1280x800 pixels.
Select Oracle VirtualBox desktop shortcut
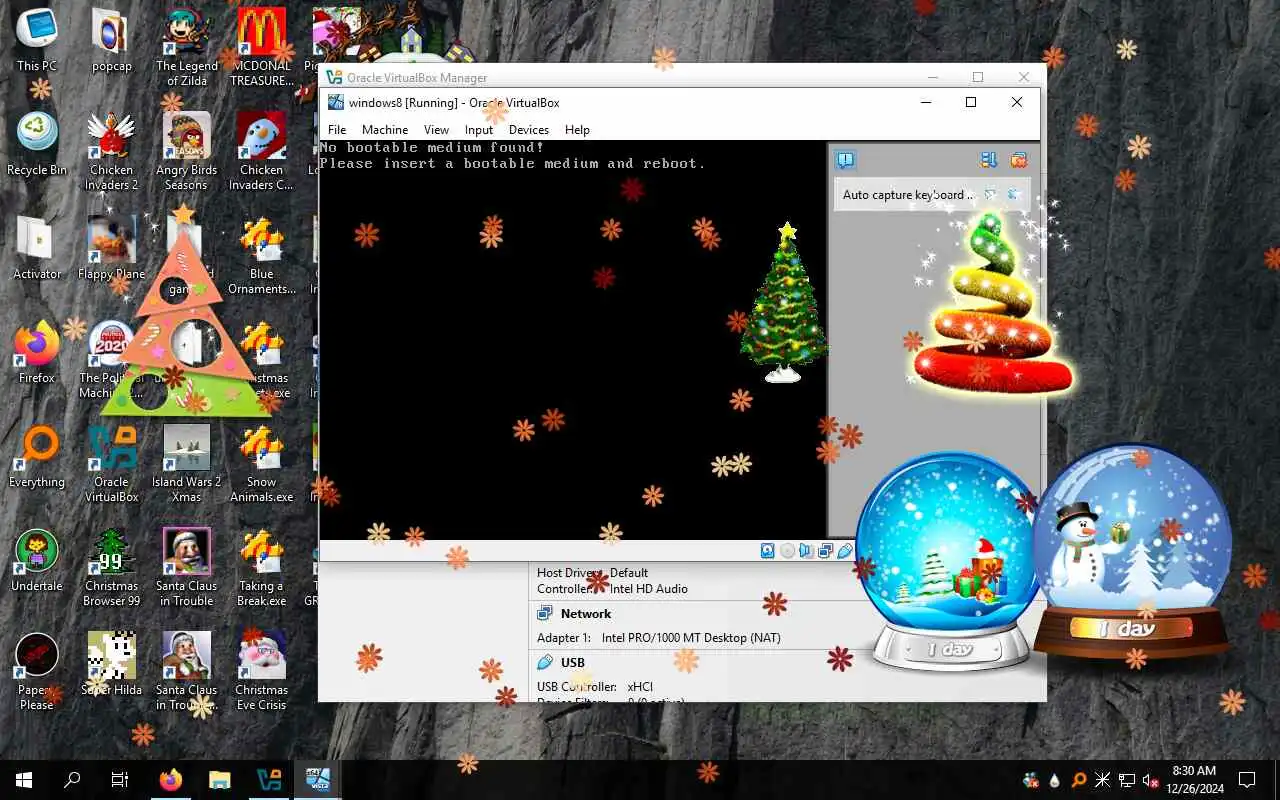pyautogui.click(x=112, y=463)
